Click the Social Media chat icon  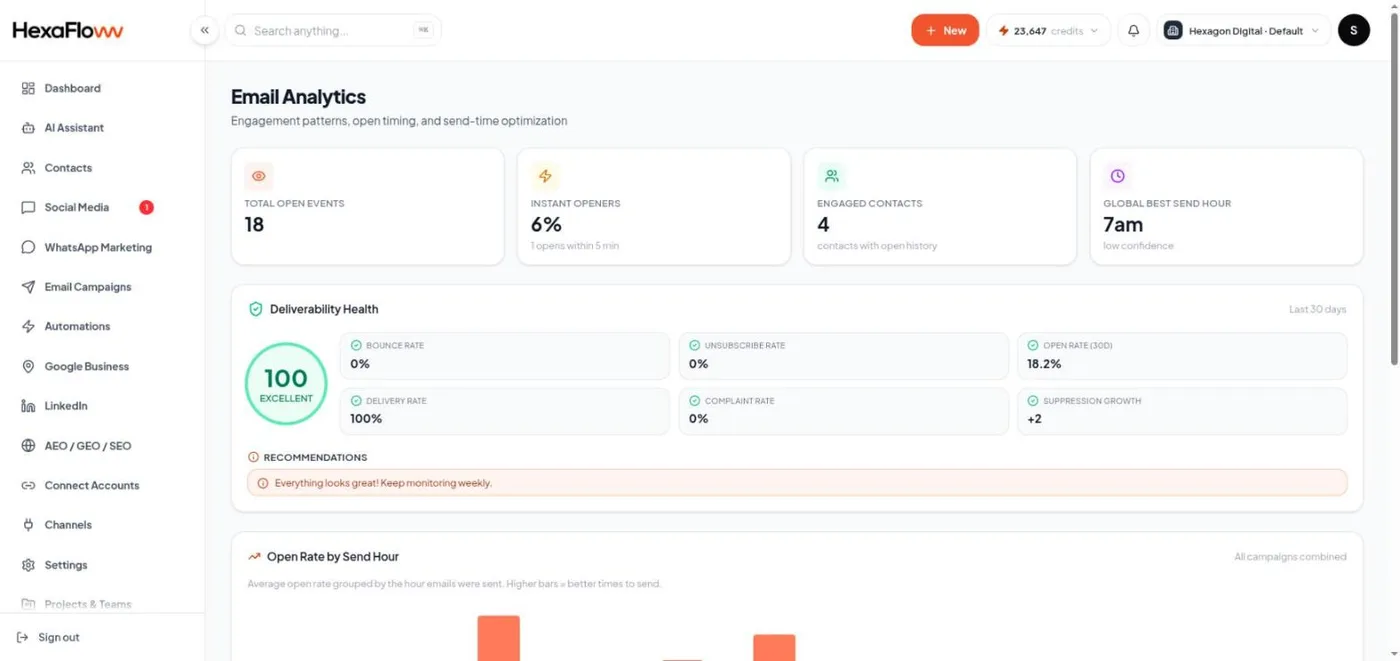pyautogui.click(x=28, y=207)
